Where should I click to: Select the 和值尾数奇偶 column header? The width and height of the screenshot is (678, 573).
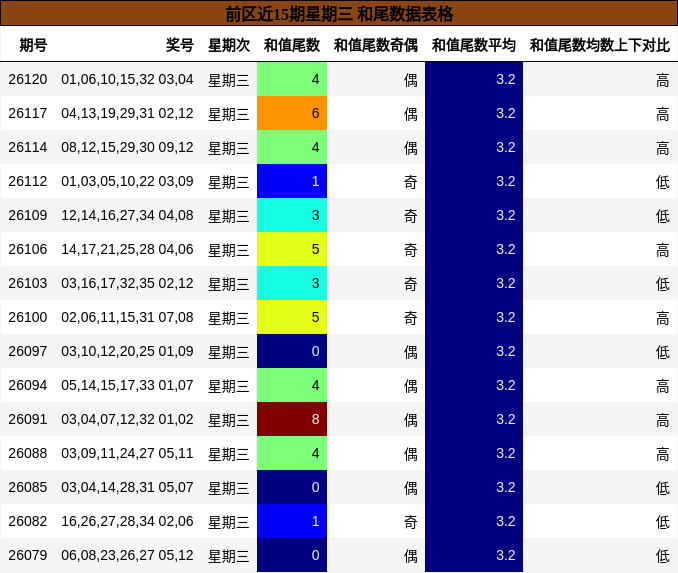(376, 45)
